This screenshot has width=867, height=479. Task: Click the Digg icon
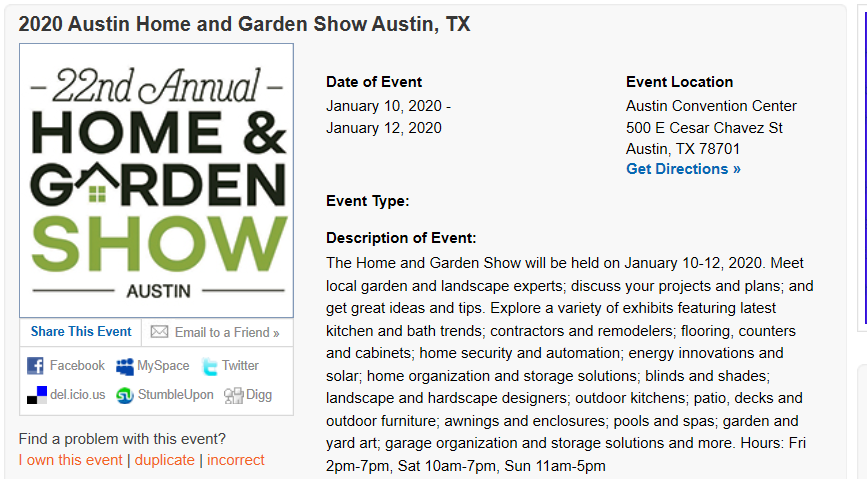pyautogui.click(x=232, y=395)
